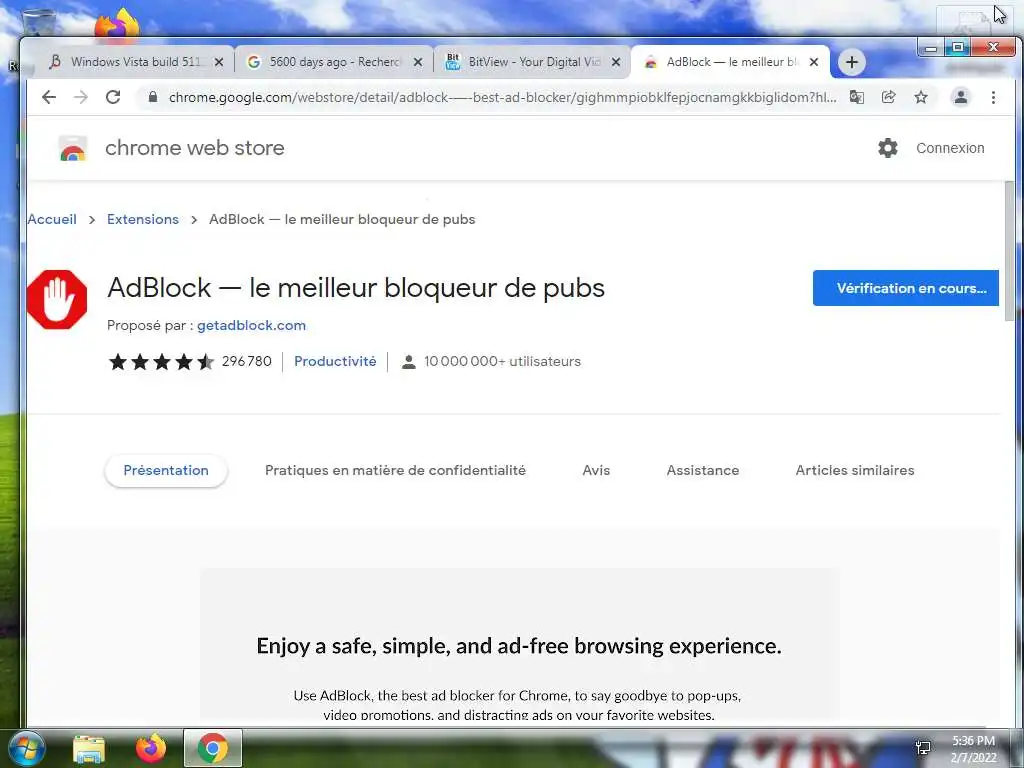Open File Explorer from the taskbar
Image resolution: width=1024 pixels, height=768 pixels.
tap(89, 749)
